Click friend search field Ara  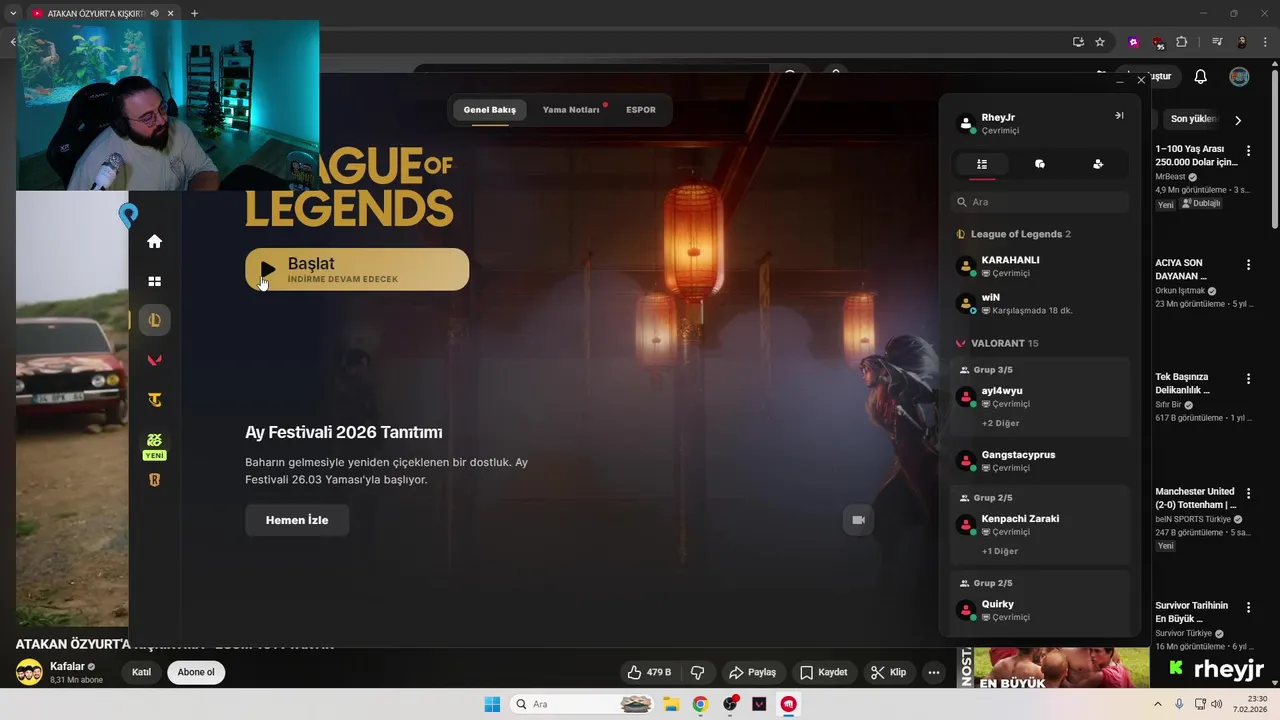[1040, 202]
